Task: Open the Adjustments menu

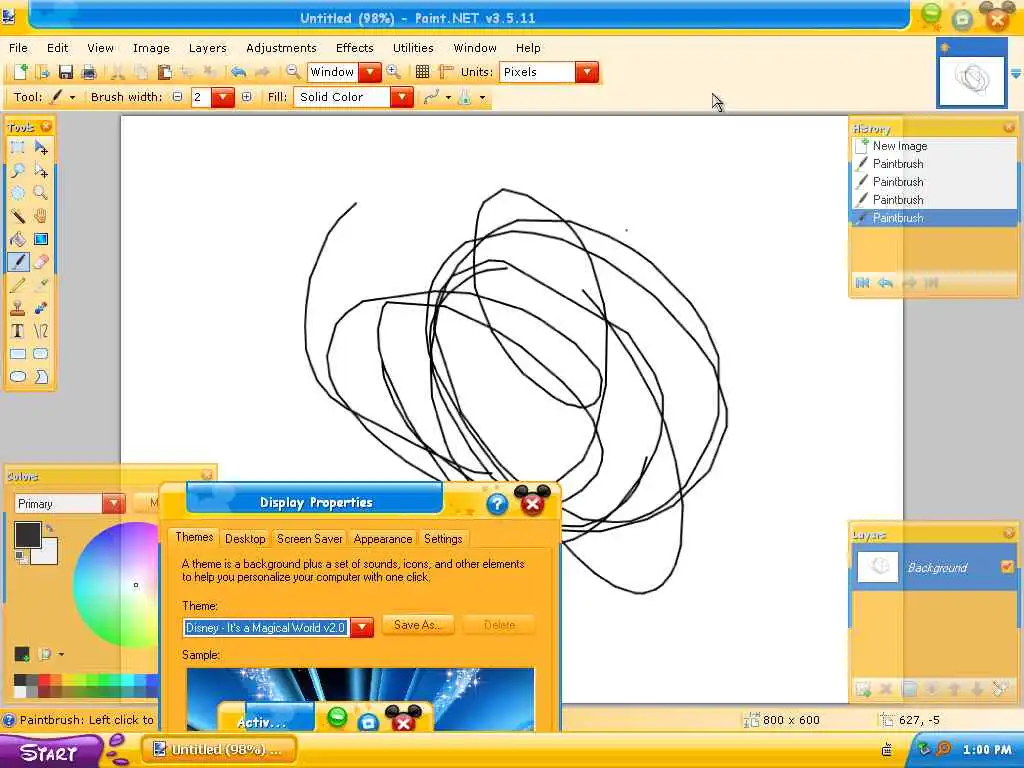Action: pos(281,48)
